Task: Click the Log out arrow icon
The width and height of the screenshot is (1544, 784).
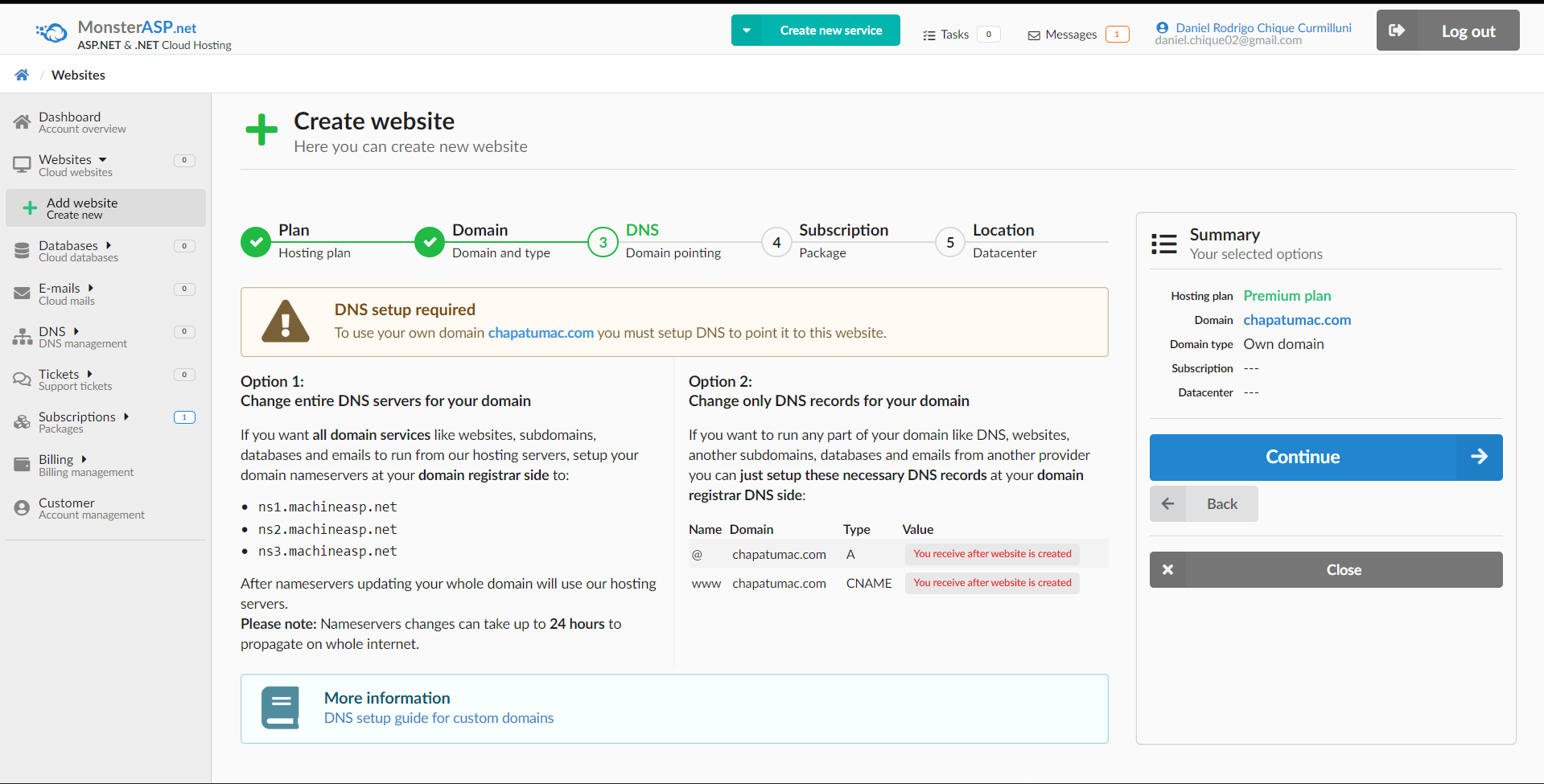Action: click(x=1397, y=31)
